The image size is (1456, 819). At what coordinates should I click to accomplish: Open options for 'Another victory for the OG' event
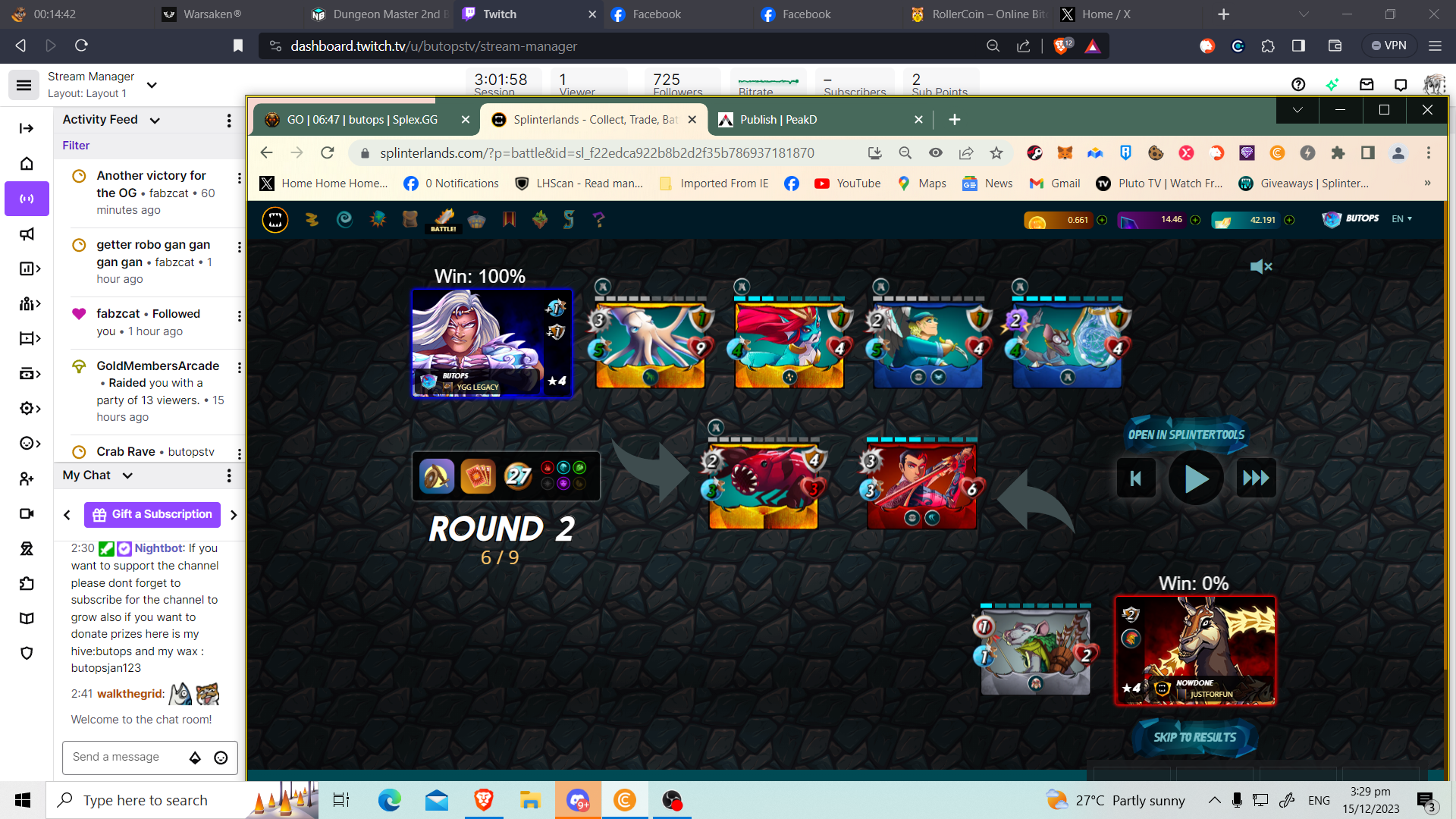tap(240, 178)
